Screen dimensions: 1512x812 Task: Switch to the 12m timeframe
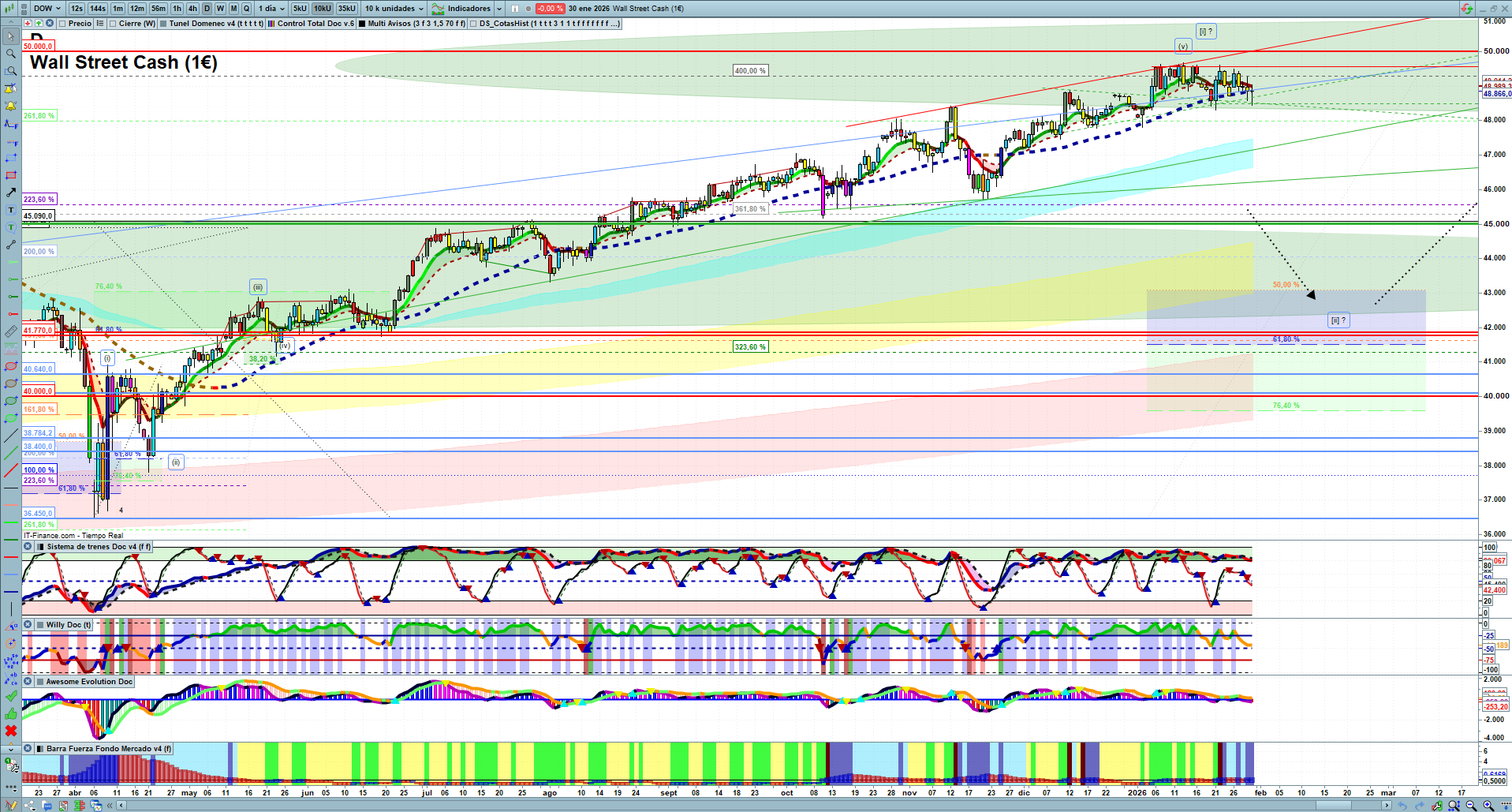(137, 9)
